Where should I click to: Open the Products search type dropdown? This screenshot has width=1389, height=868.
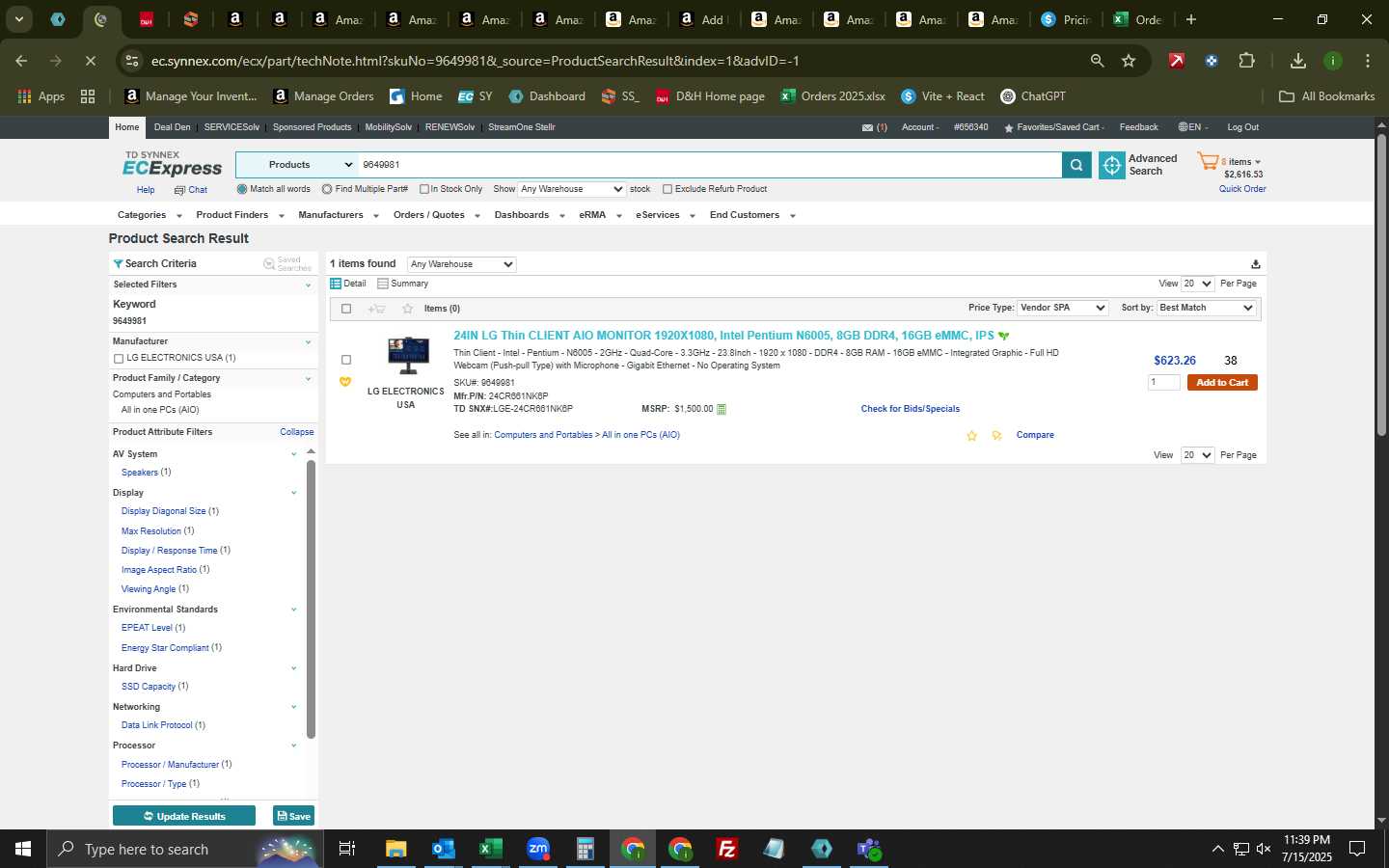tap(297, 165)
